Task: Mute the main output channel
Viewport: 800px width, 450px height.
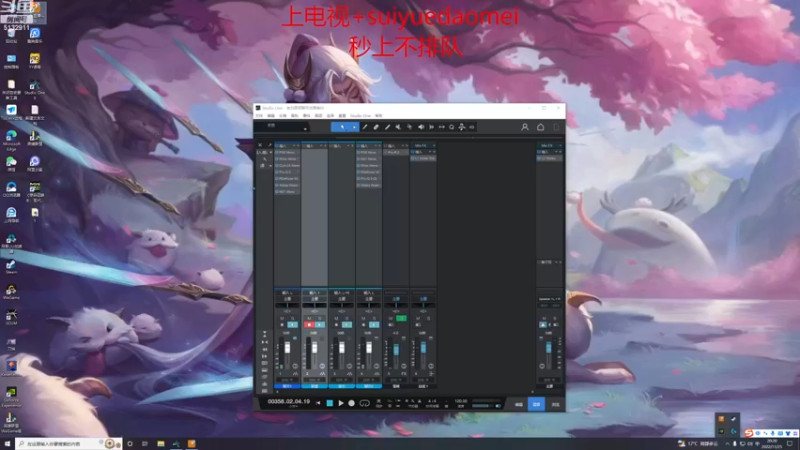Action: pos(544,318)
